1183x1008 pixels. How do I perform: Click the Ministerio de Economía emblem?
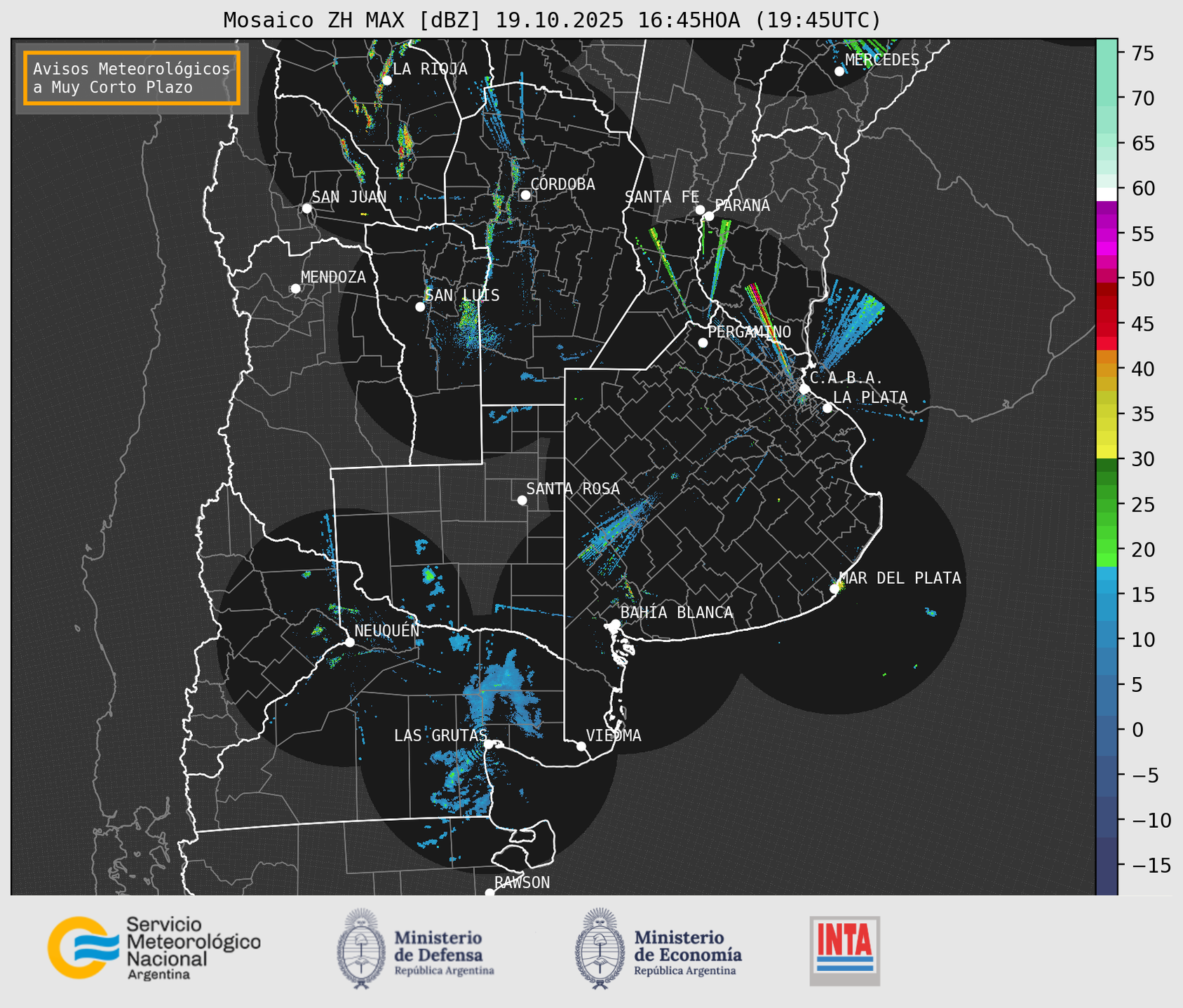[x=599, y=948]
